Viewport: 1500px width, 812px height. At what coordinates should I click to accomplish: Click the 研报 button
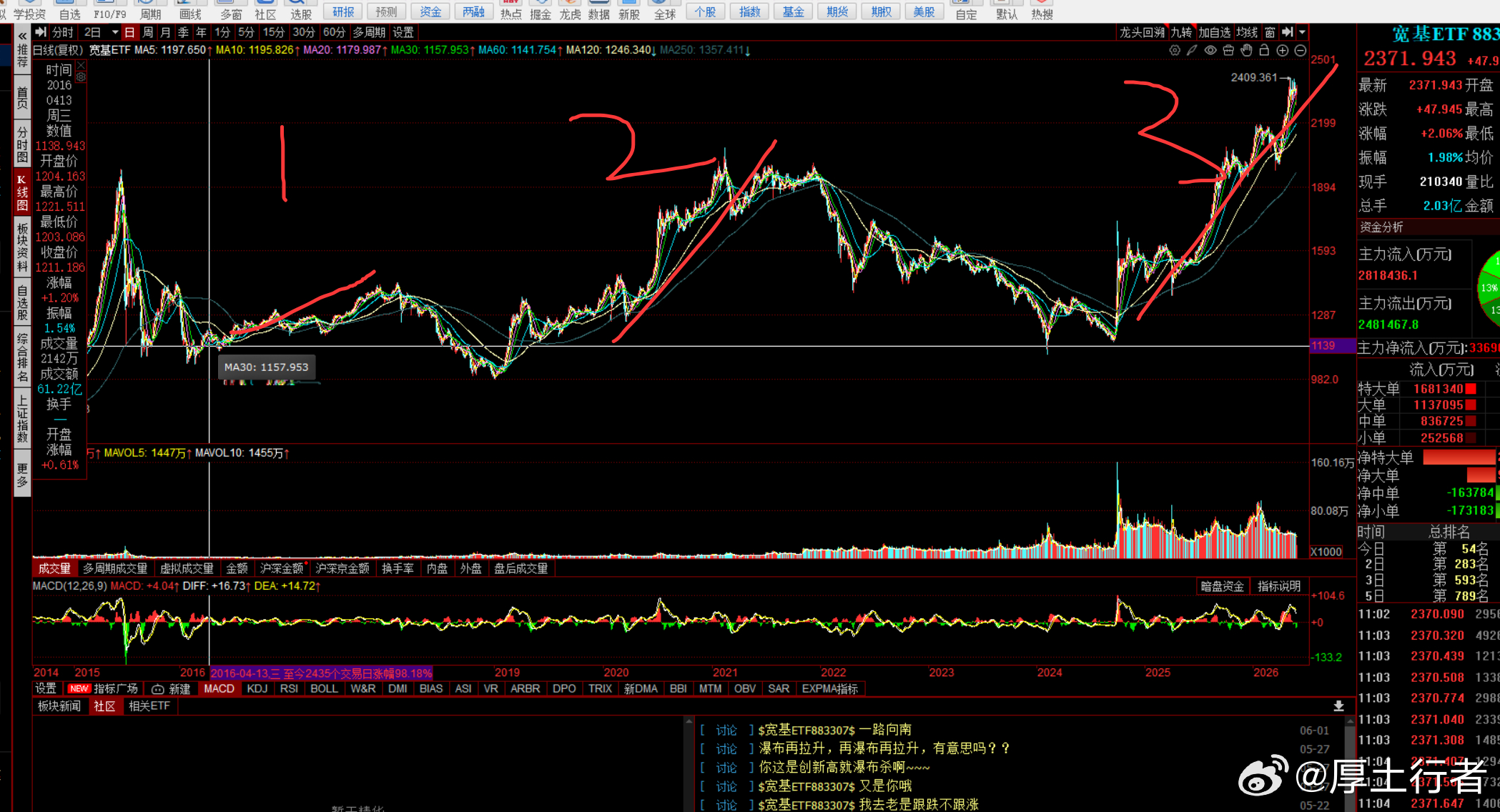[x=344, y=11]
